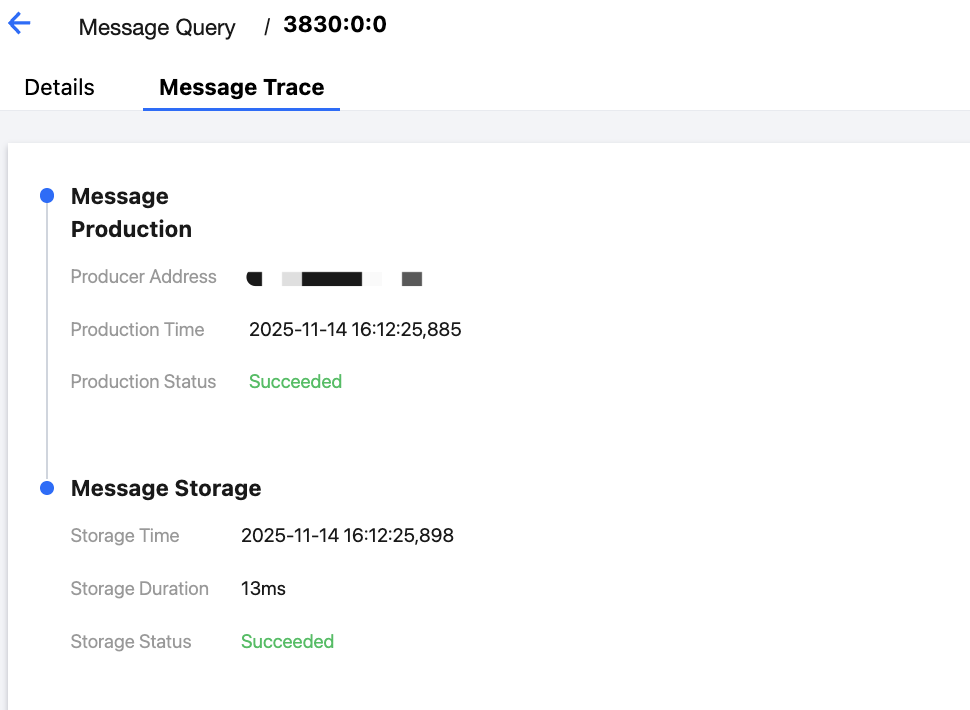Click the Message Storage heading

click(166, 488)
